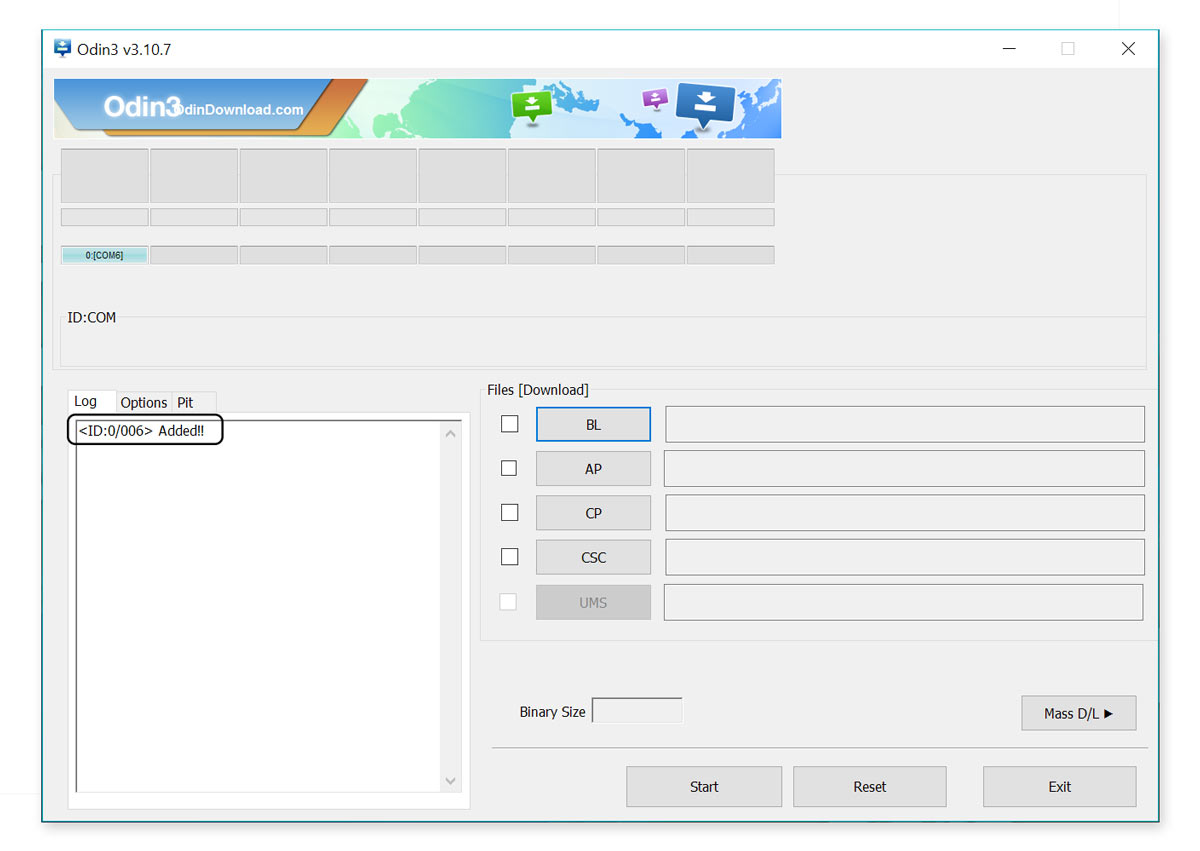Tick the BL file checkbox
Screen dimensions: 1200x851
(509, 424)
